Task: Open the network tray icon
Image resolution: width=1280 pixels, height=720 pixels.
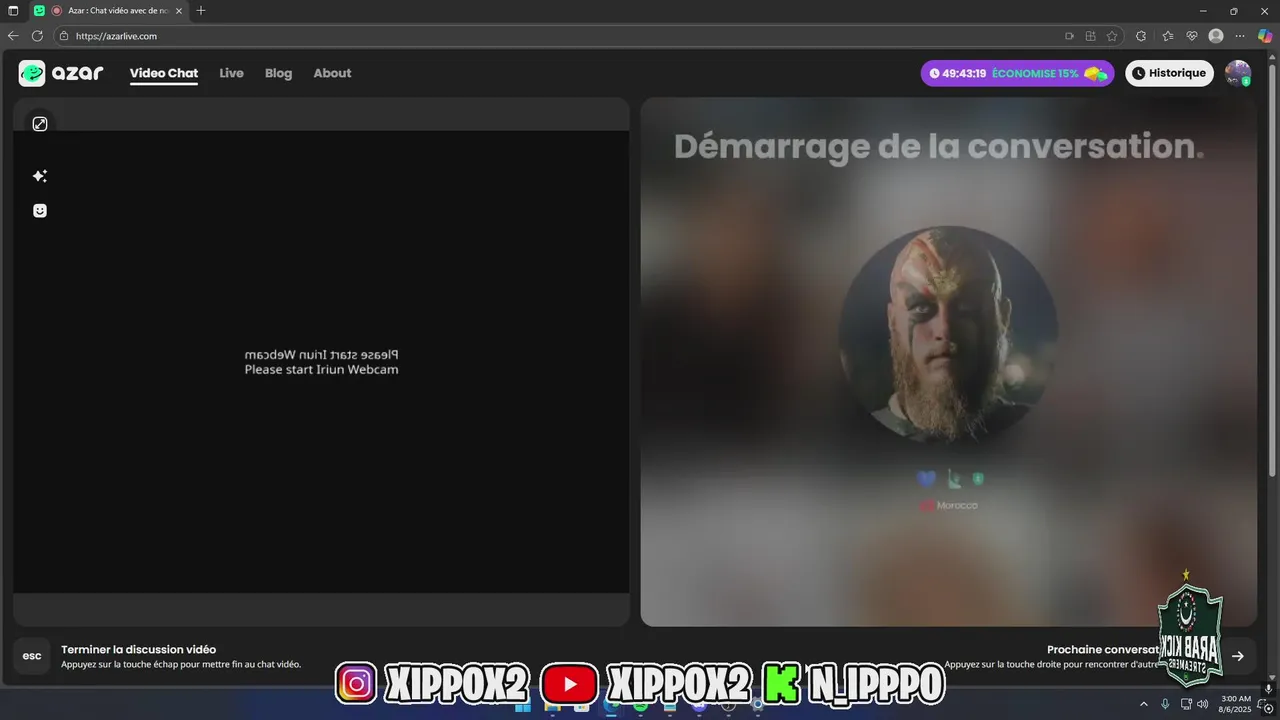Action: pos(1186,704)
